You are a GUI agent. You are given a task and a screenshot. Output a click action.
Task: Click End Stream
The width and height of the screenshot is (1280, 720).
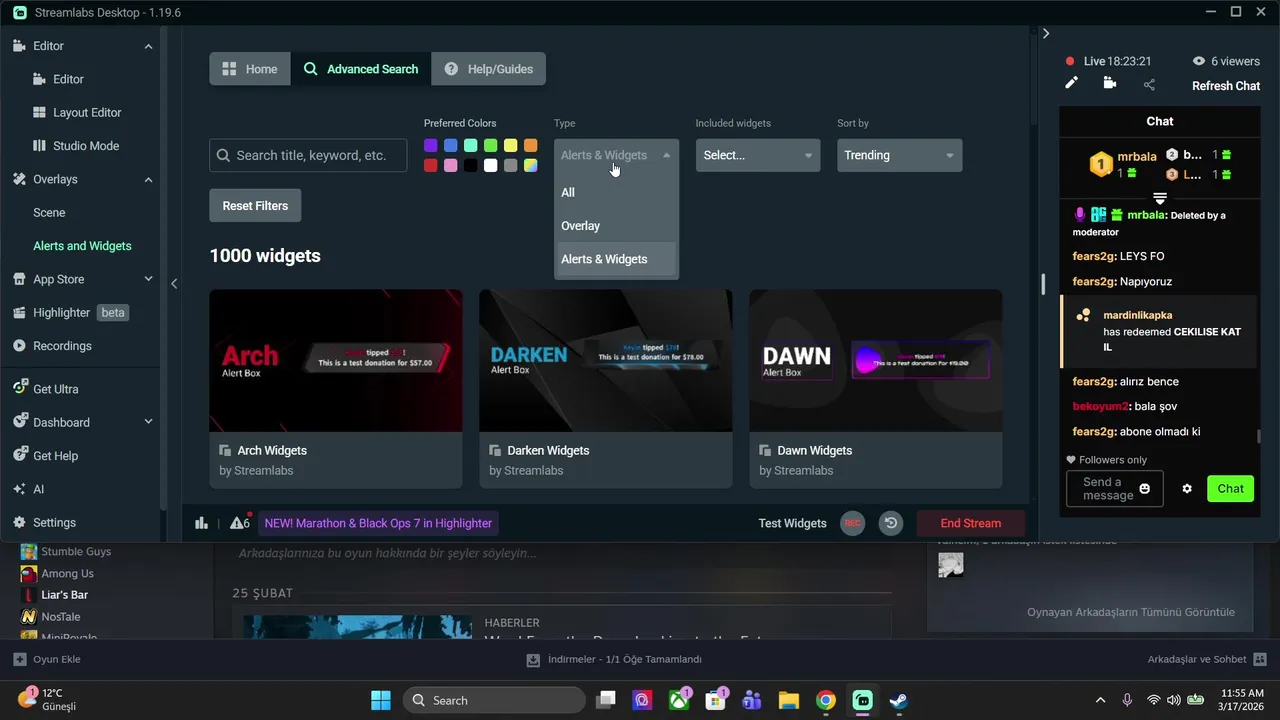click(x=970, y=523)
